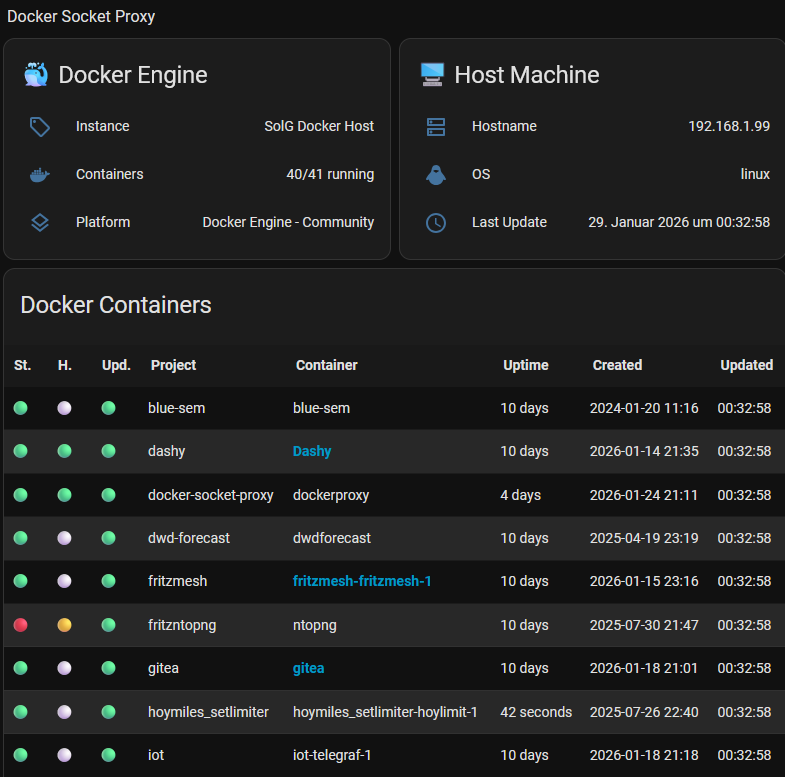Open the gitea container link
Image resolution: width=785 pixels, height=777 pixels.
tap(308, 668)
